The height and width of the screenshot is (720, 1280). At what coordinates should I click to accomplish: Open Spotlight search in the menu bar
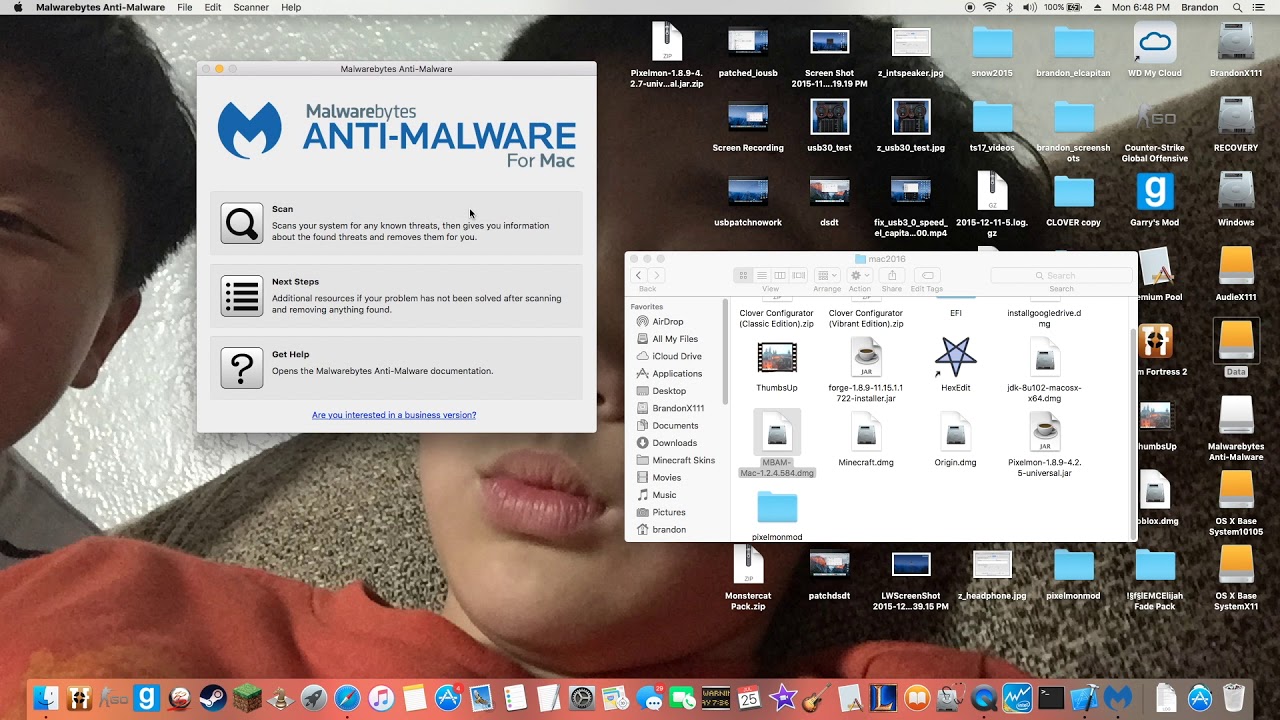tap(1237, 7)
